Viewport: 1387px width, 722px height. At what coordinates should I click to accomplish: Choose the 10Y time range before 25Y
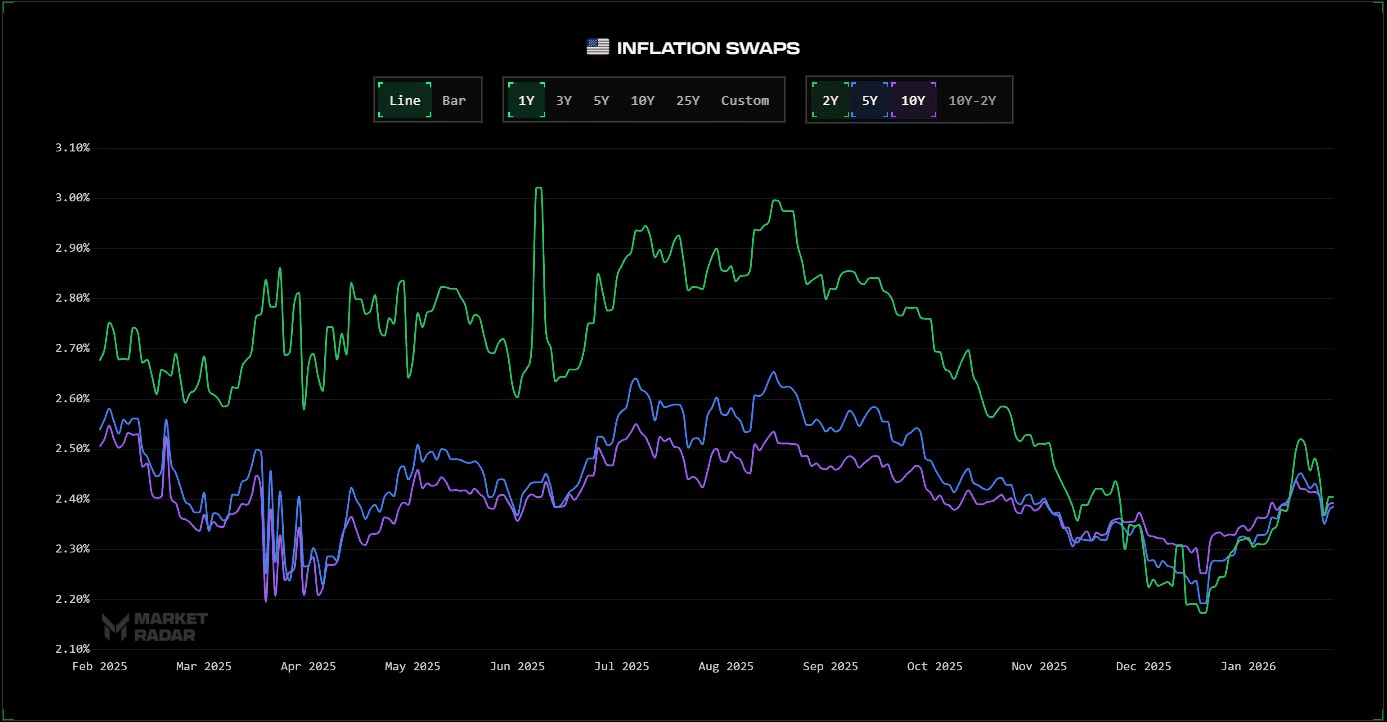(642, 100)
